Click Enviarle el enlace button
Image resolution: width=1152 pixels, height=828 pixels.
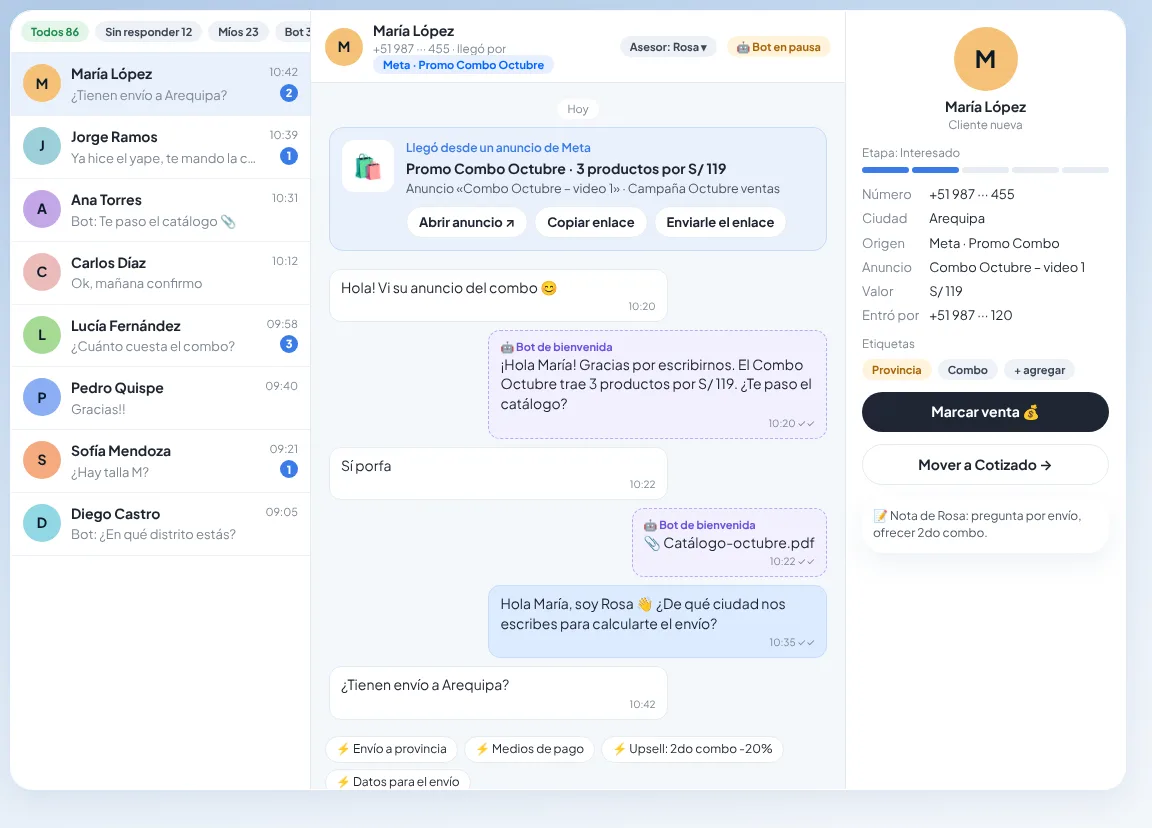pos(720,223)
